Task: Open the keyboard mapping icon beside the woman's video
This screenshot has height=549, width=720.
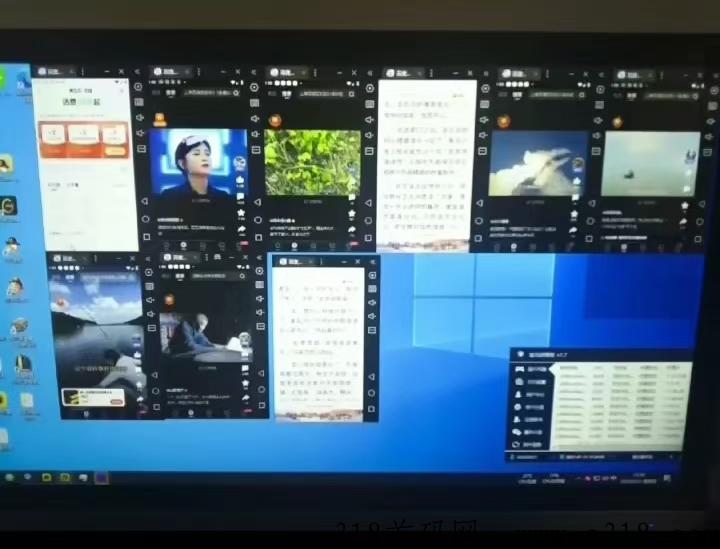Action: click(x=255, y=103)
